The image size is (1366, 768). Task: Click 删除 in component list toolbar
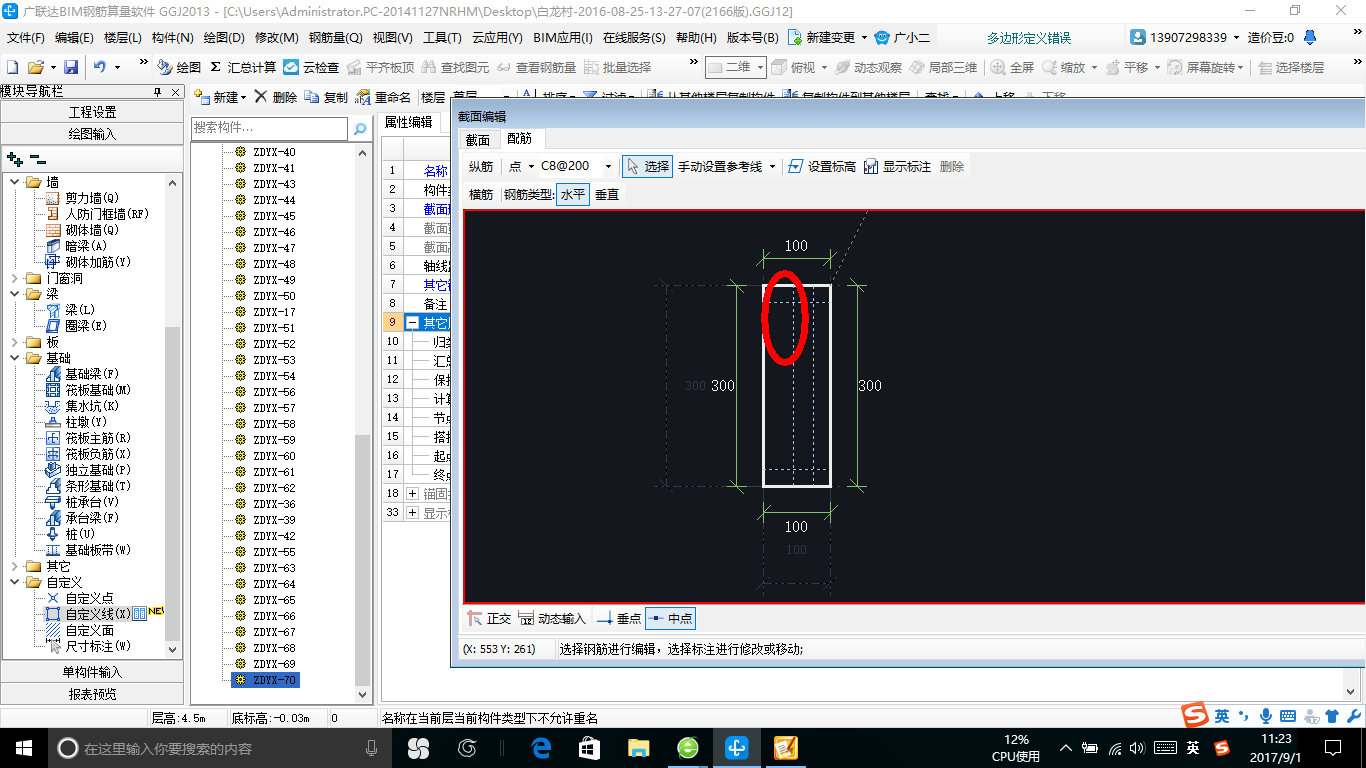click(276, 97)
